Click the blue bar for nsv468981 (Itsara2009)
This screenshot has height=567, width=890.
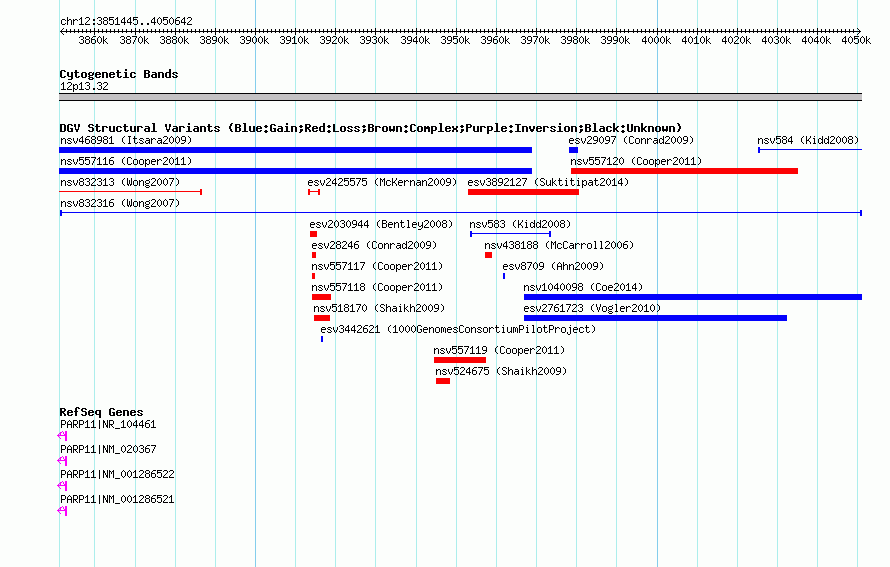[x=296, y=150]
